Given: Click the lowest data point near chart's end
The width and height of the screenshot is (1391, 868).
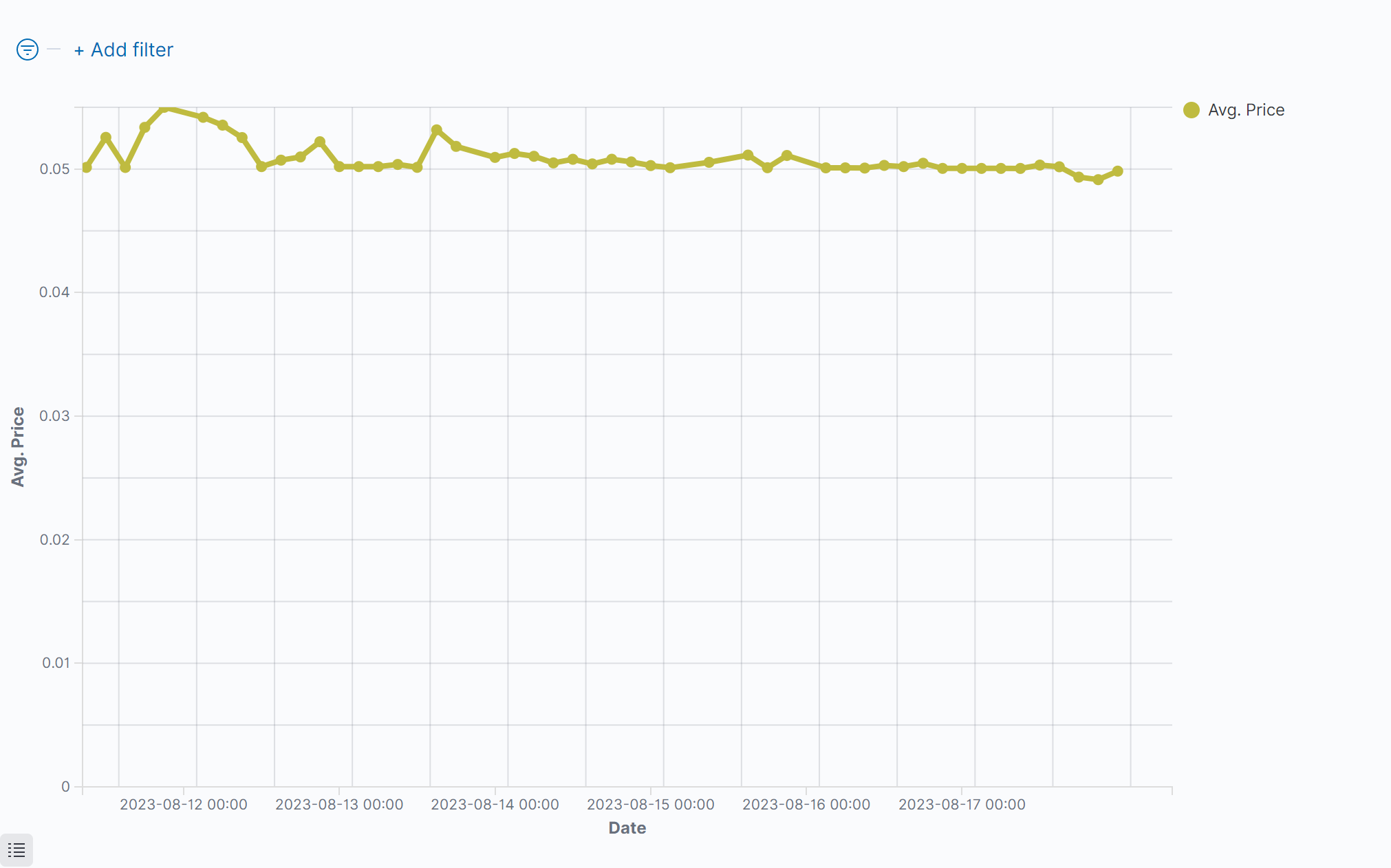Looking at the screenshot, I should [1098, 180].
